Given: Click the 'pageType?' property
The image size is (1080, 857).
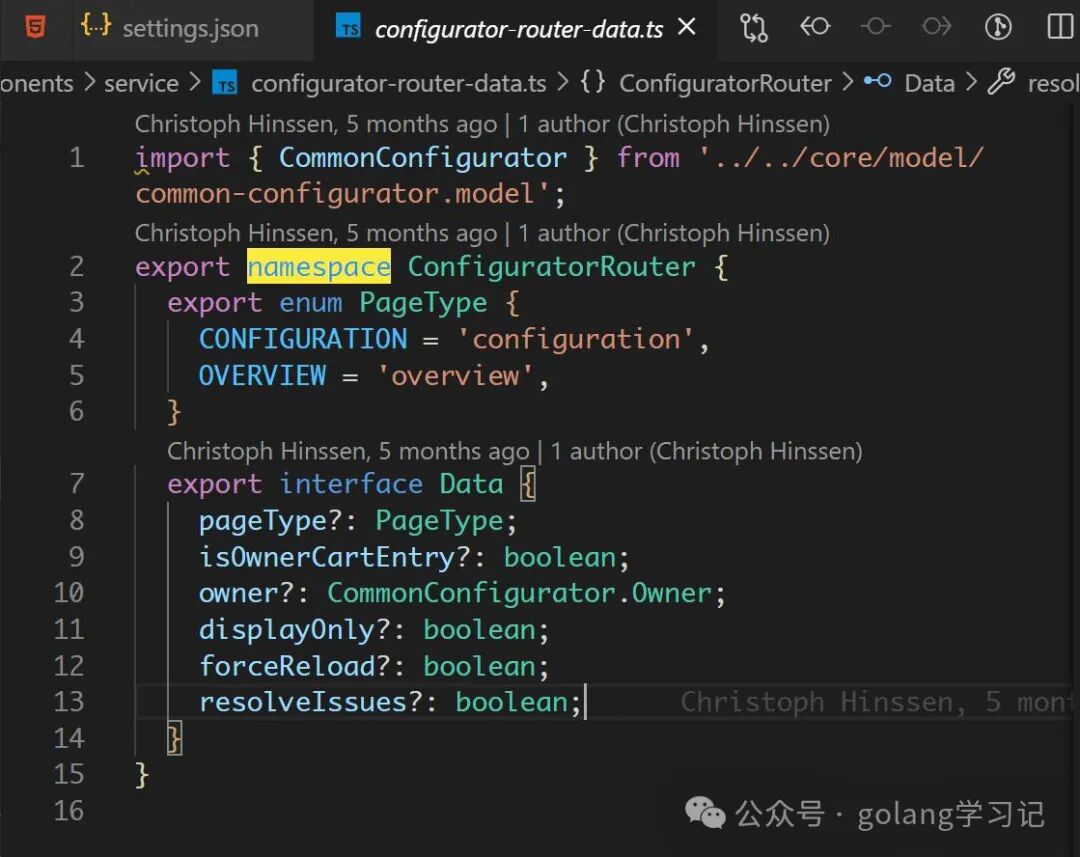Looking at the screenshot, I should [271, 521].
